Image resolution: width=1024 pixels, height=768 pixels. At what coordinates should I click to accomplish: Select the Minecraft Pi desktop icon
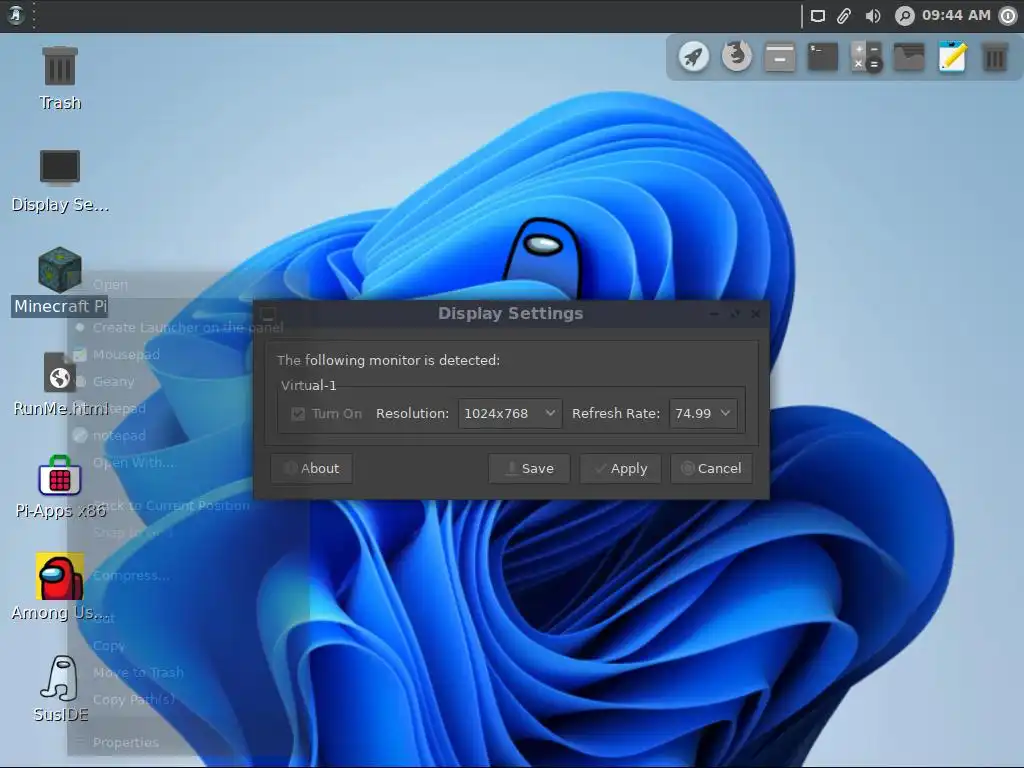pos(60,281)
